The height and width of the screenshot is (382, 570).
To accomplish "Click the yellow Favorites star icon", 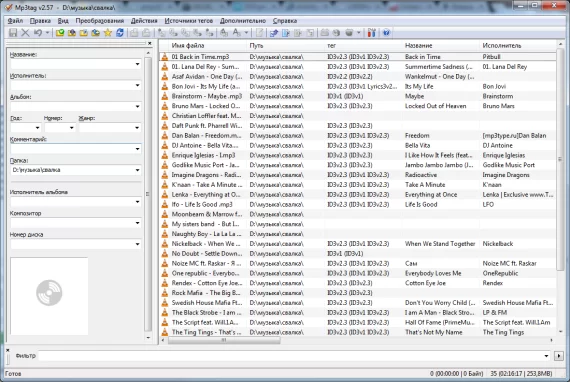I will point(108,33).
